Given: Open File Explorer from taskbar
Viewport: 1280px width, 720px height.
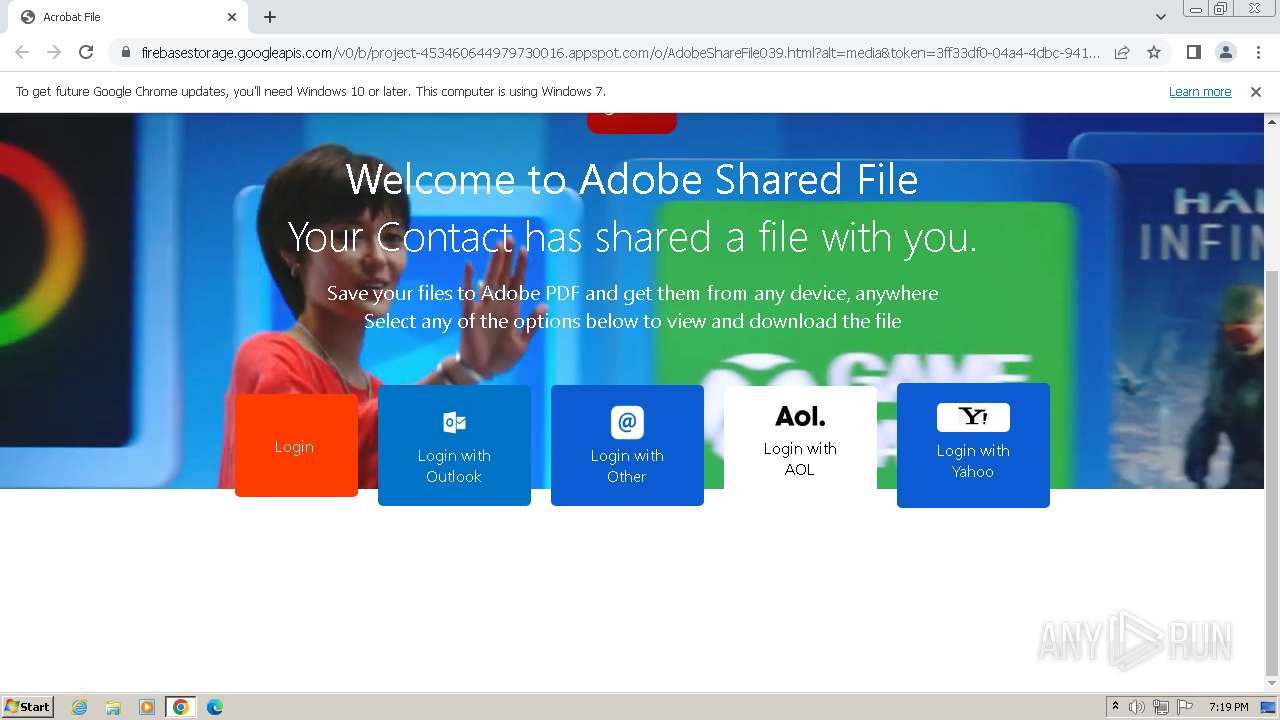Looking at the screenshot, I should click(113, 707).
